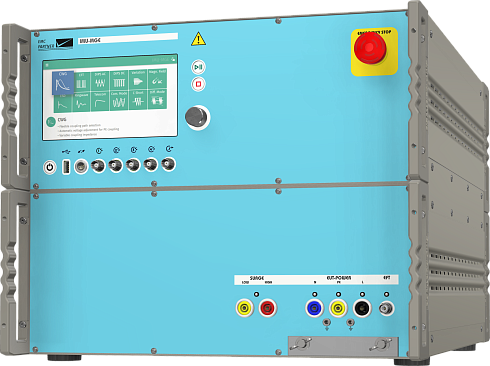Click the yellow SURGE LOW socket
The height and width of the screenshot is (366, 490).
[x=245, y=308]
